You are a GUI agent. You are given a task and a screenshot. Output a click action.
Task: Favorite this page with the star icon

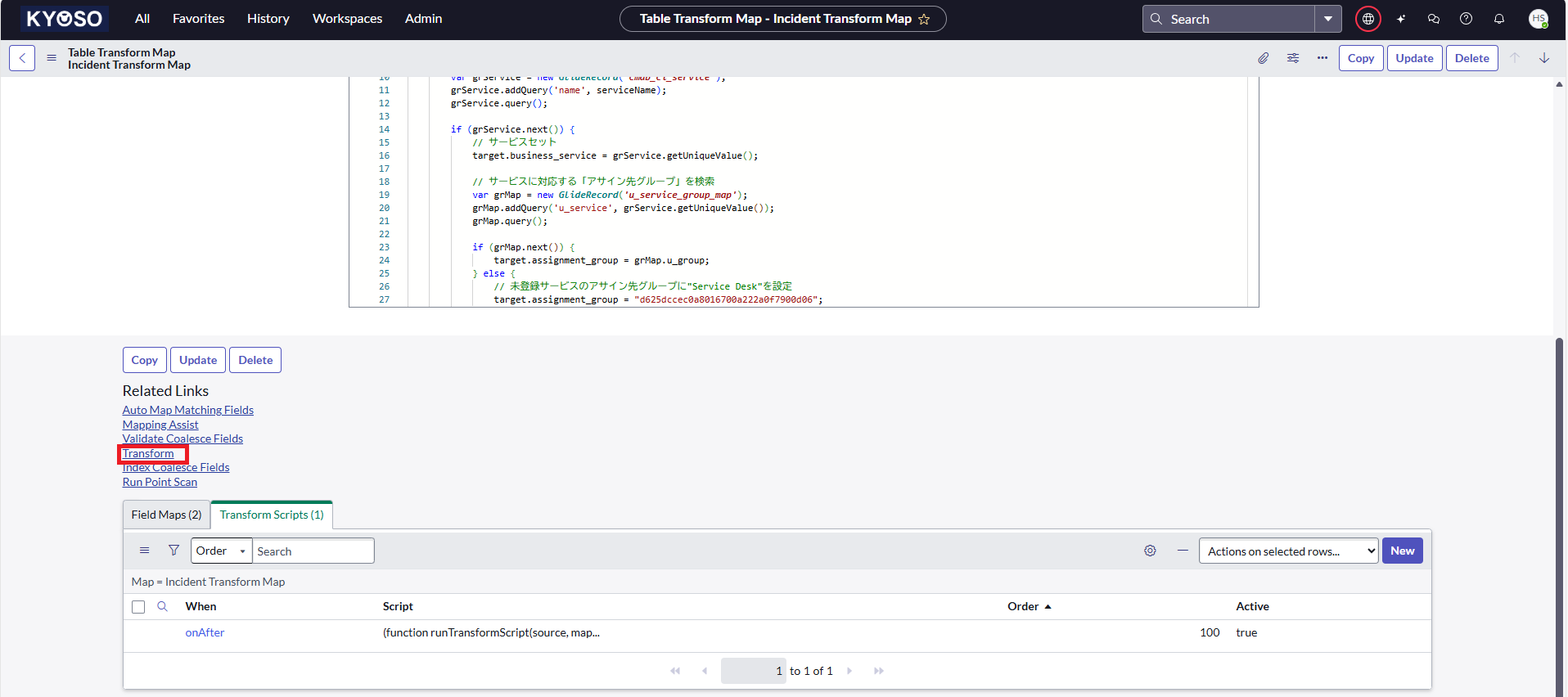925,19
